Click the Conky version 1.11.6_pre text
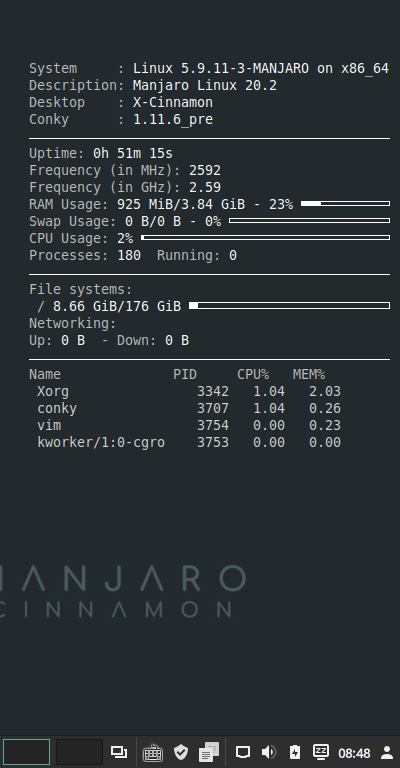This screenshot has width=400, height=768. (173, 120)
